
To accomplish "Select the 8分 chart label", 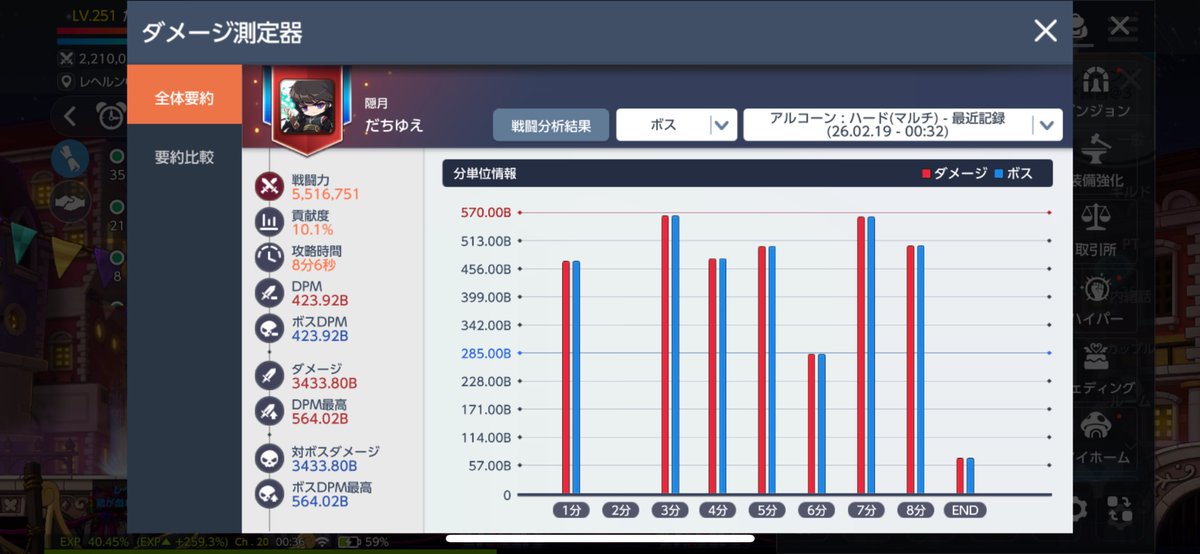I will (914, 510).
